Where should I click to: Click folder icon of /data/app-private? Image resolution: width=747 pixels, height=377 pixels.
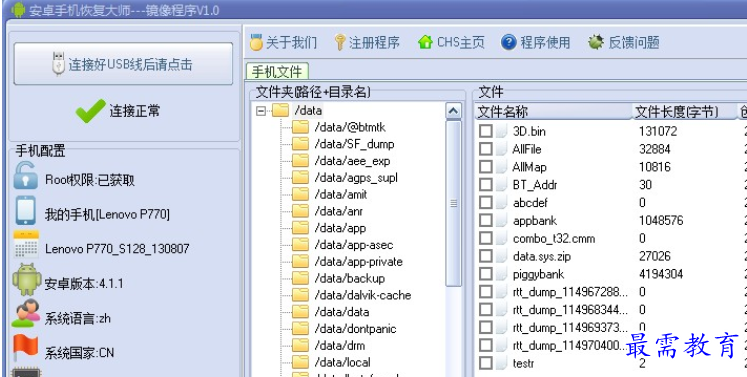(300, 261)
